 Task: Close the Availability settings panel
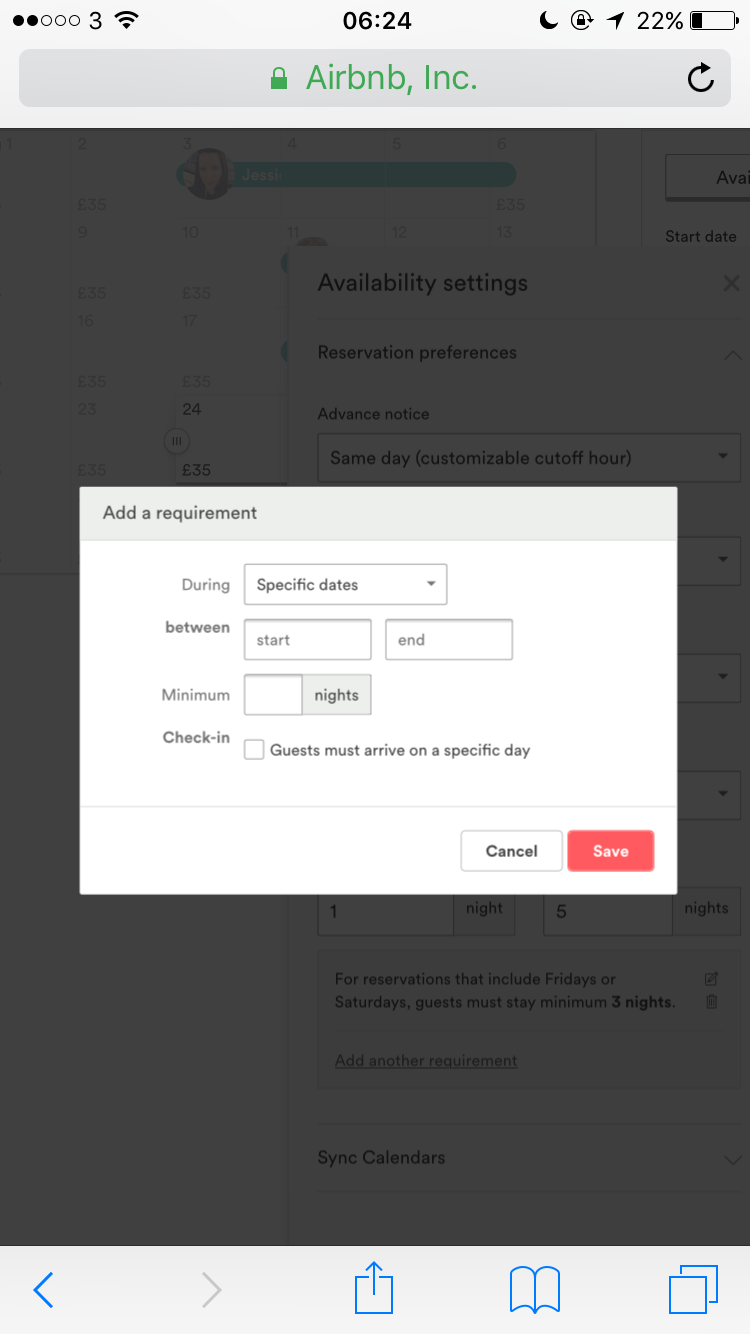pyautogui.click(x=731, y=283)
